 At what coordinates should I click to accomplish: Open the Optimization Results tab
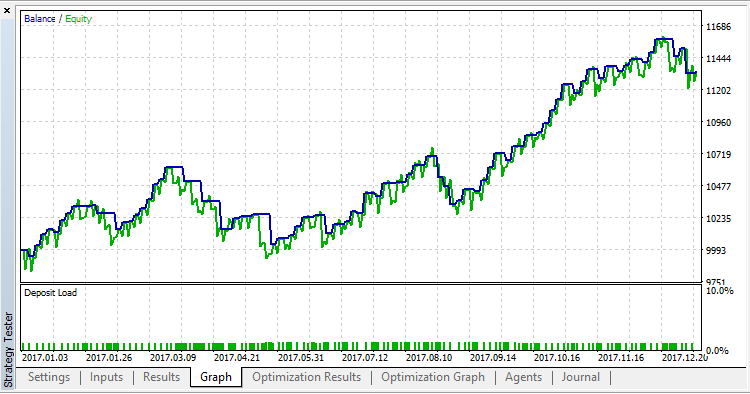(x=307, y=377)
